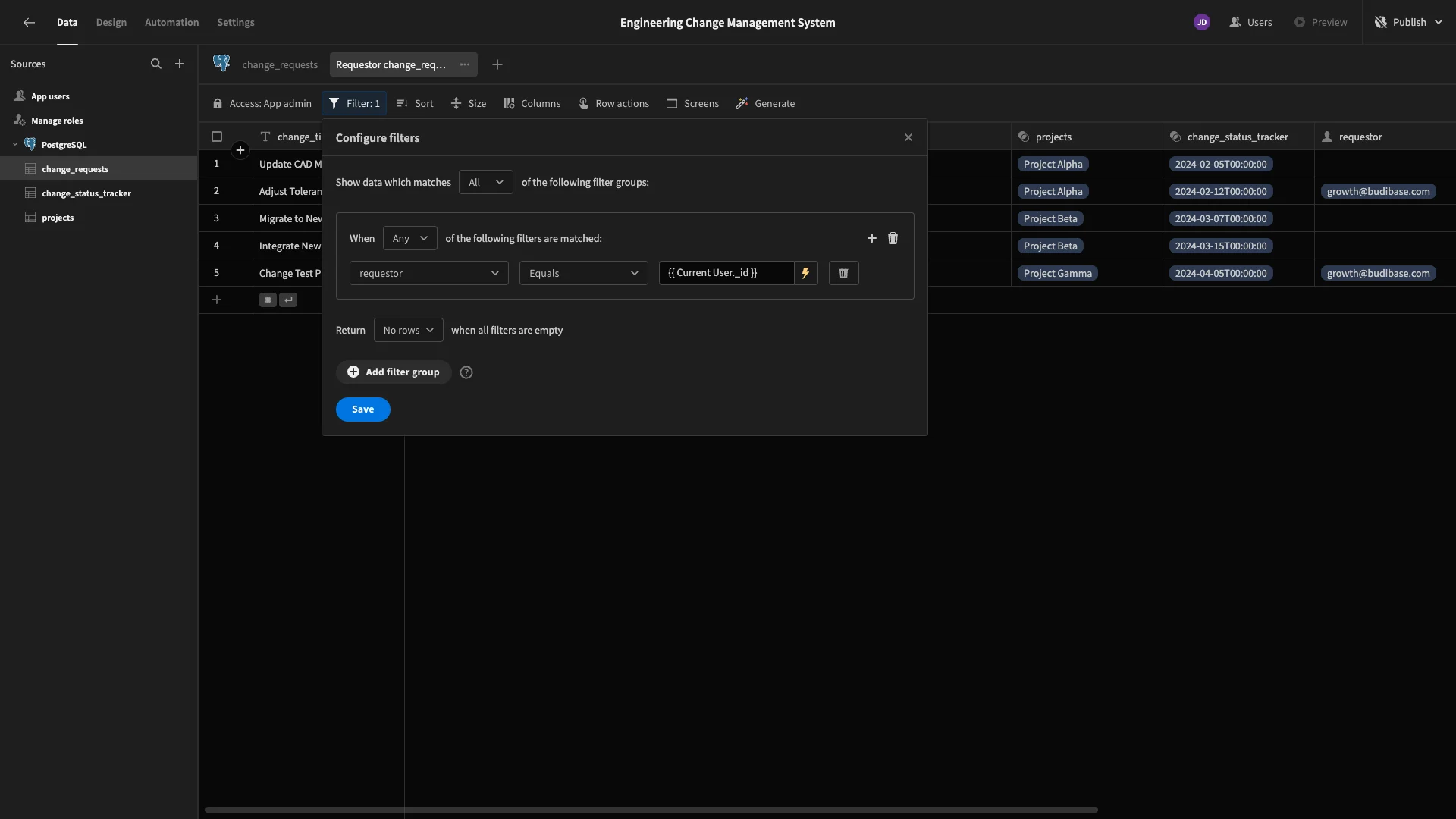The height and width of the screenshot is (819, 1456).
Task: Click the Generate toolbar option
Action: coord(765,103)
